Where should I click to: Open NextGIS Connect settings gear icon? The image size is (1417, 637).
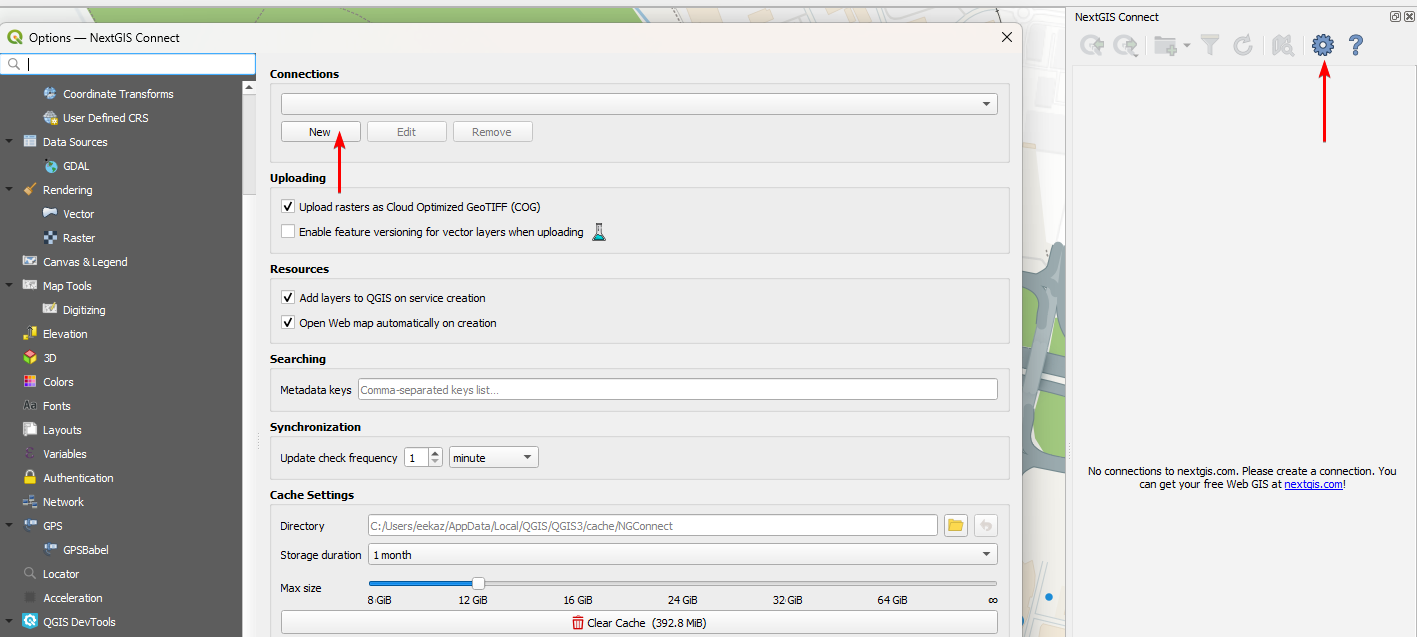(1323, 45)
